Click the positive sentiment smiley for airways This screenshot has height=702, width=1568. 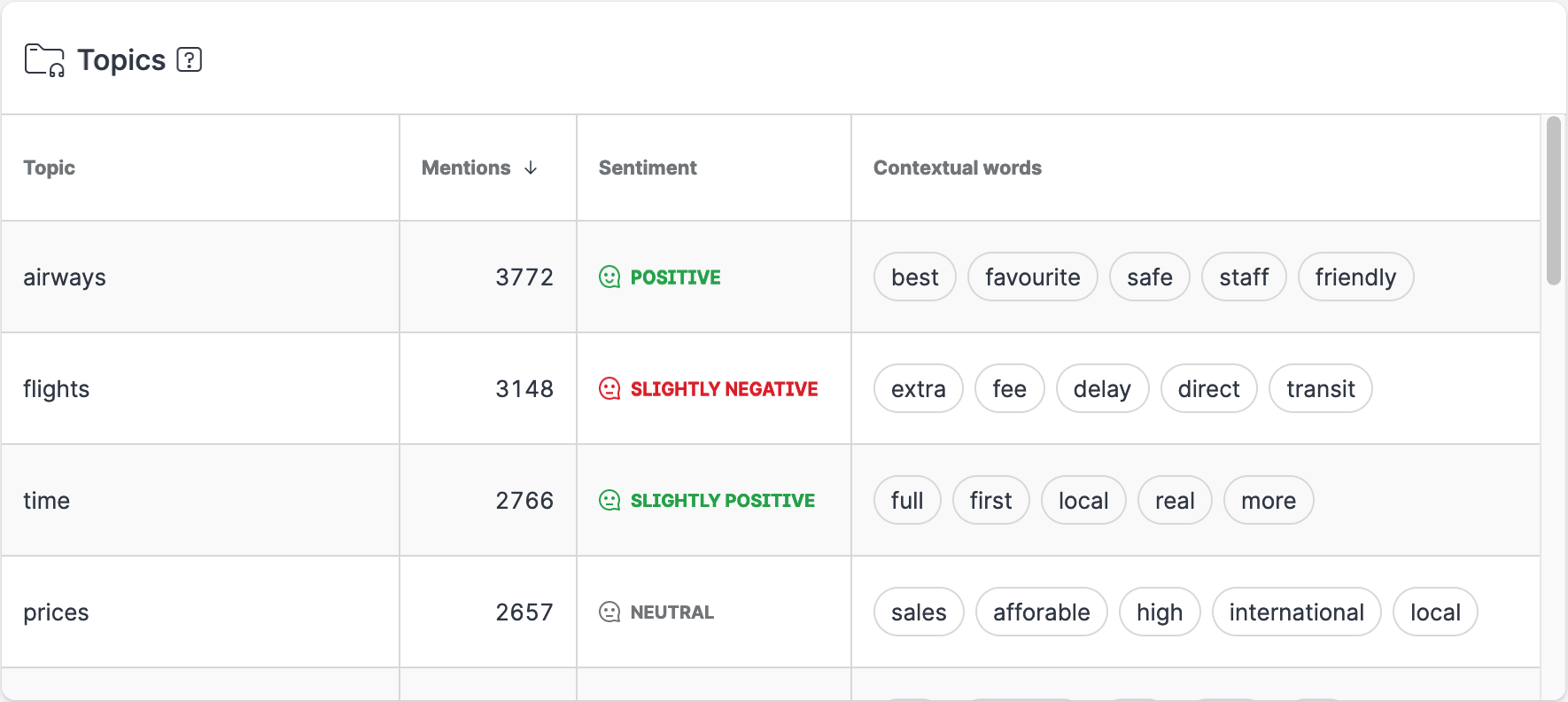click(x=609, y=277)
